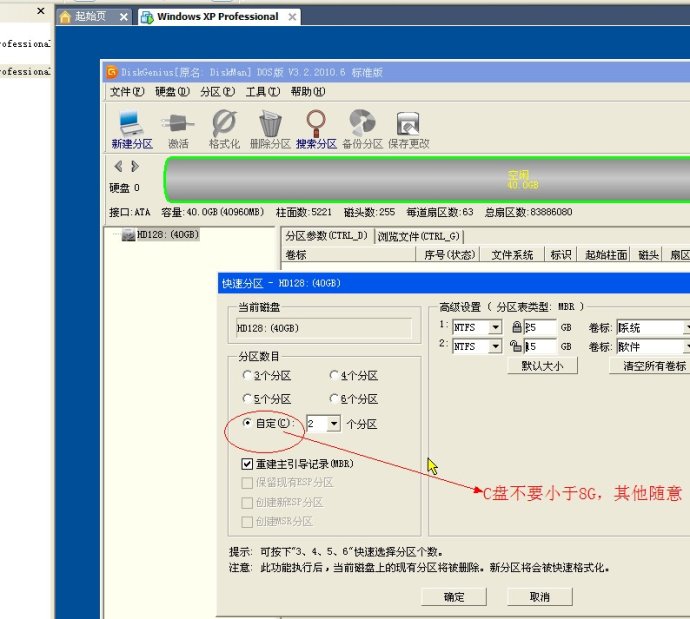Open partition 2 file system NTFS dropdown
The width and height of the screenshot is (690, 619).
(x=495, y=347)
